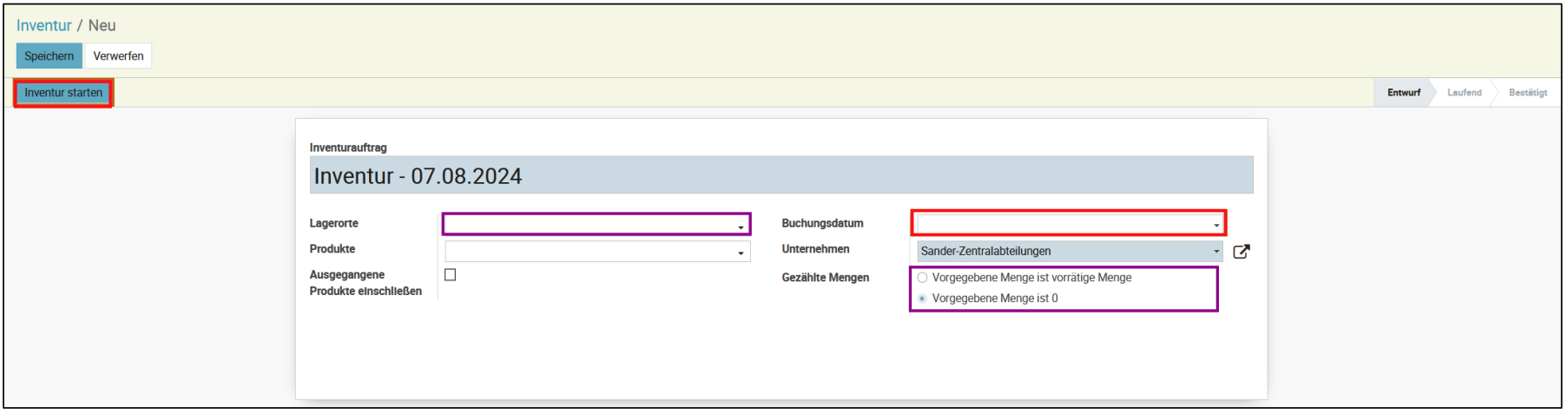Open the Buchungsdatum dropdown field

(x=1068, y=224)
